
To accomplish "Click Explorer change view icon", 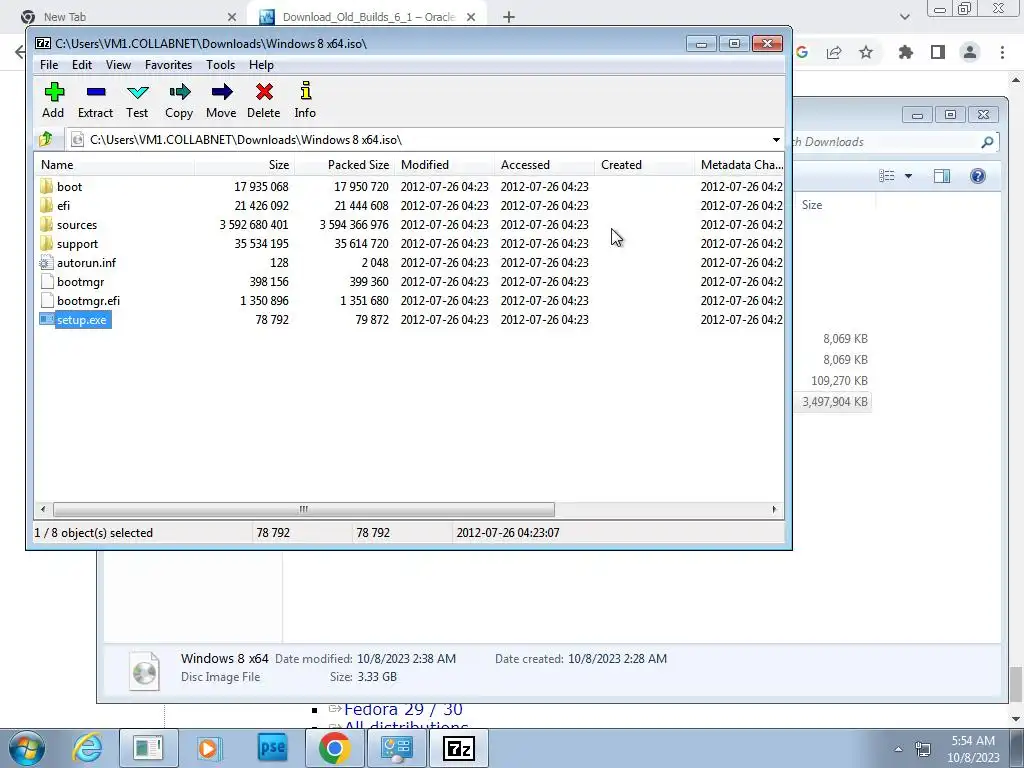I will (x=886, y=176).
